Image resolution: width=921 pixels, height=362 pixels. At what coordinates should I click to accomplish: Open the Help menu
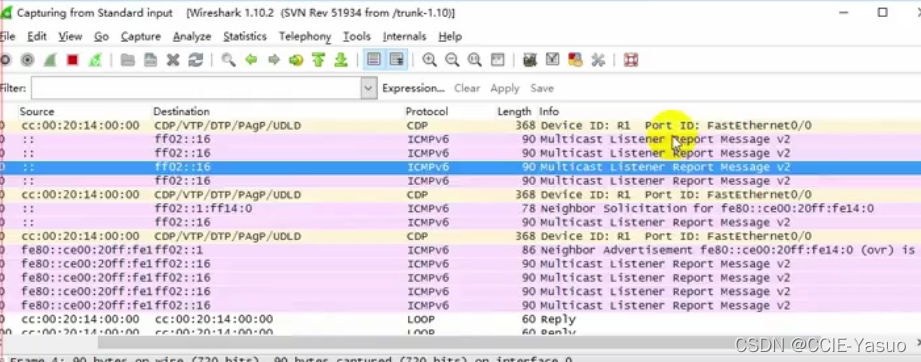coord(450,36)
